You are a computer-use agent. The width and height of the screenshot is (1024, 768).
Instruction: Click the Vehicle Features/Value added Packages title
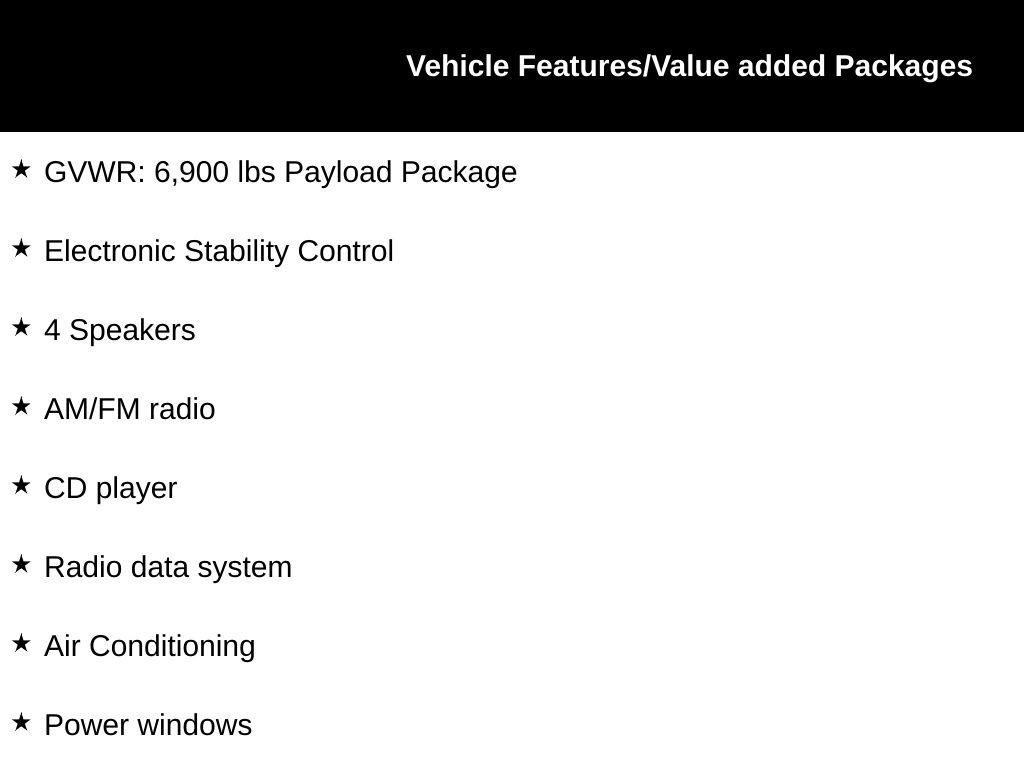(689, 66)
